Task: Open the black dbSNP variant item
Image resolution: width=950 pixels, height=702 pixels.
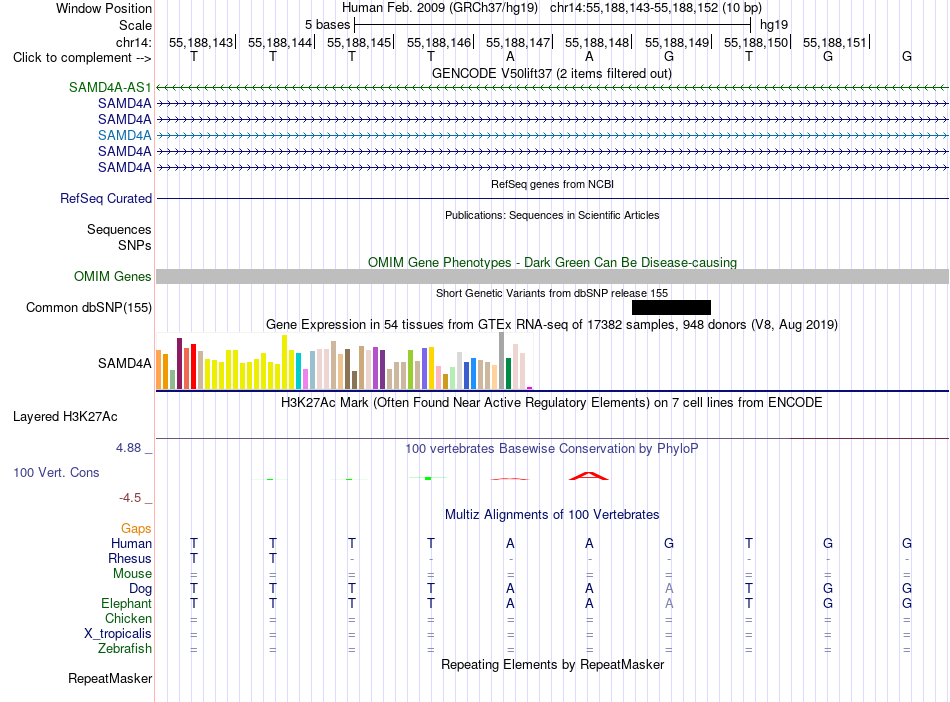Action: point(671,308)
